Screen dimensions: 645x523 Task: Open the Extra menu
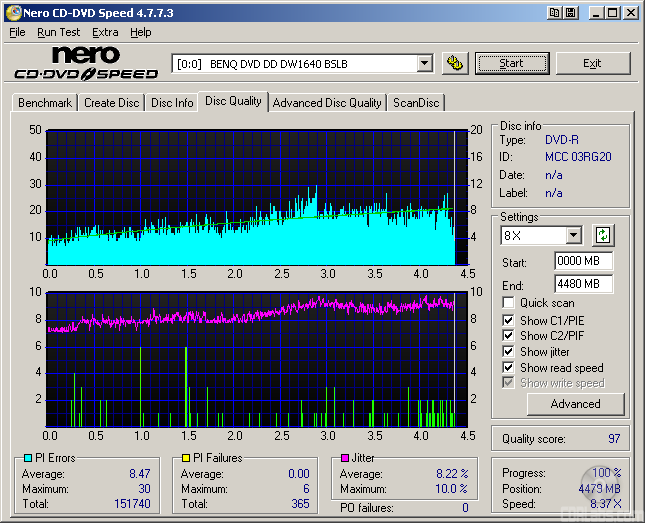(x=105, y=32)
